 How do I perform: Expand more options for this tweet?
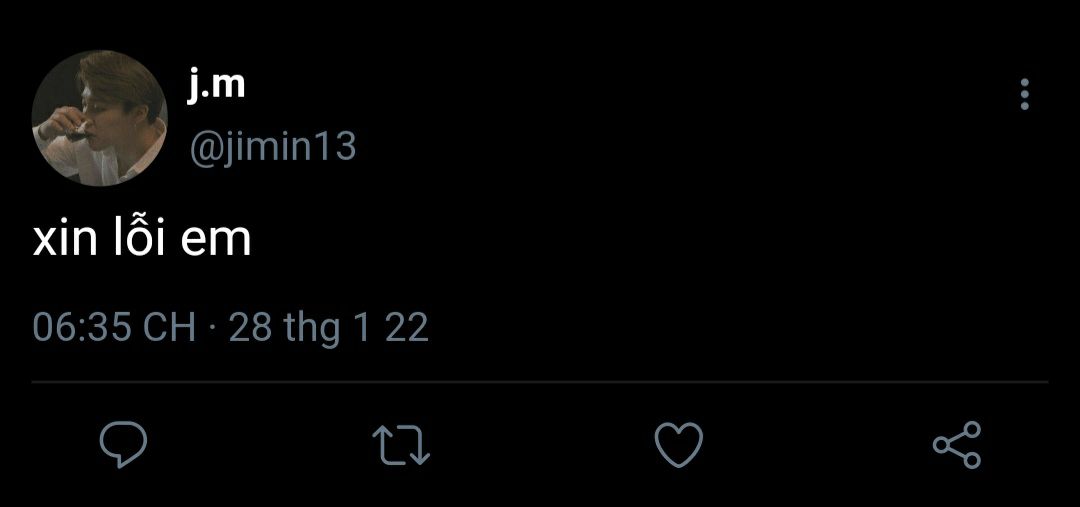click(x=1025, y=94)
